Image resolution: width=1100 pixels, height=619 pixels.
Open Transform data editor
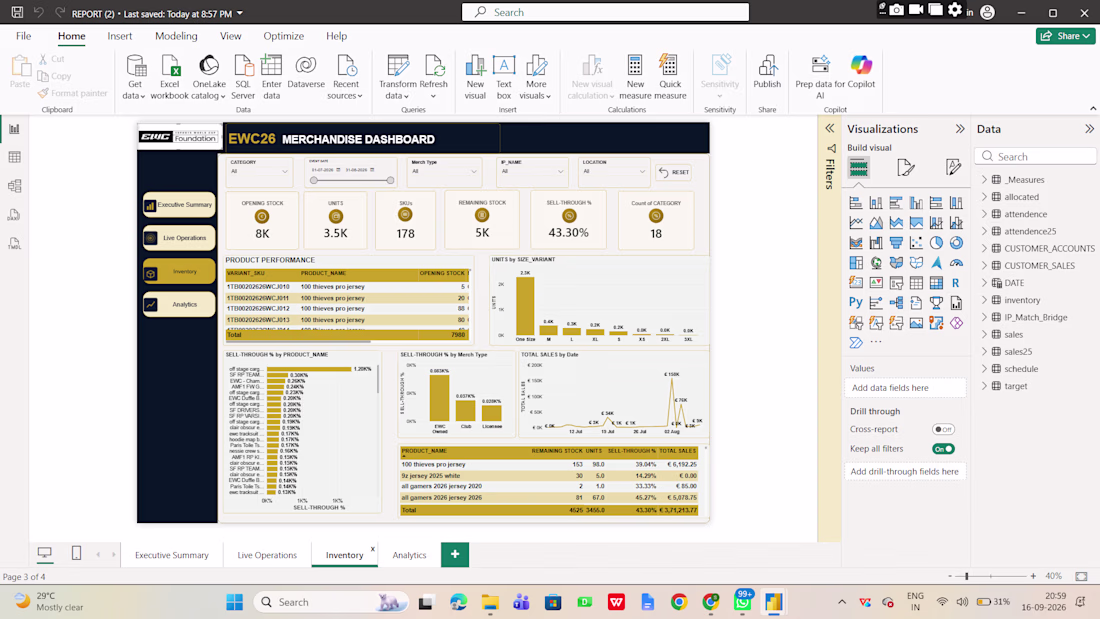coord(398,77)
